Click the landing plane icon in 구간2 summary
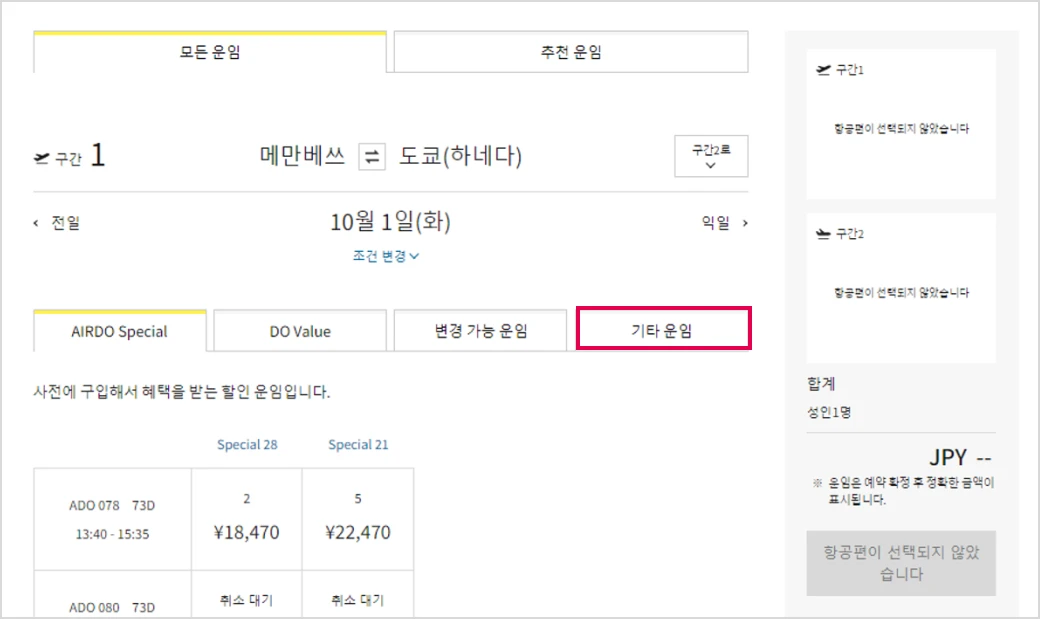This screenshot has width=1040, height=619. pyautogui.click(x=823, y=234)
